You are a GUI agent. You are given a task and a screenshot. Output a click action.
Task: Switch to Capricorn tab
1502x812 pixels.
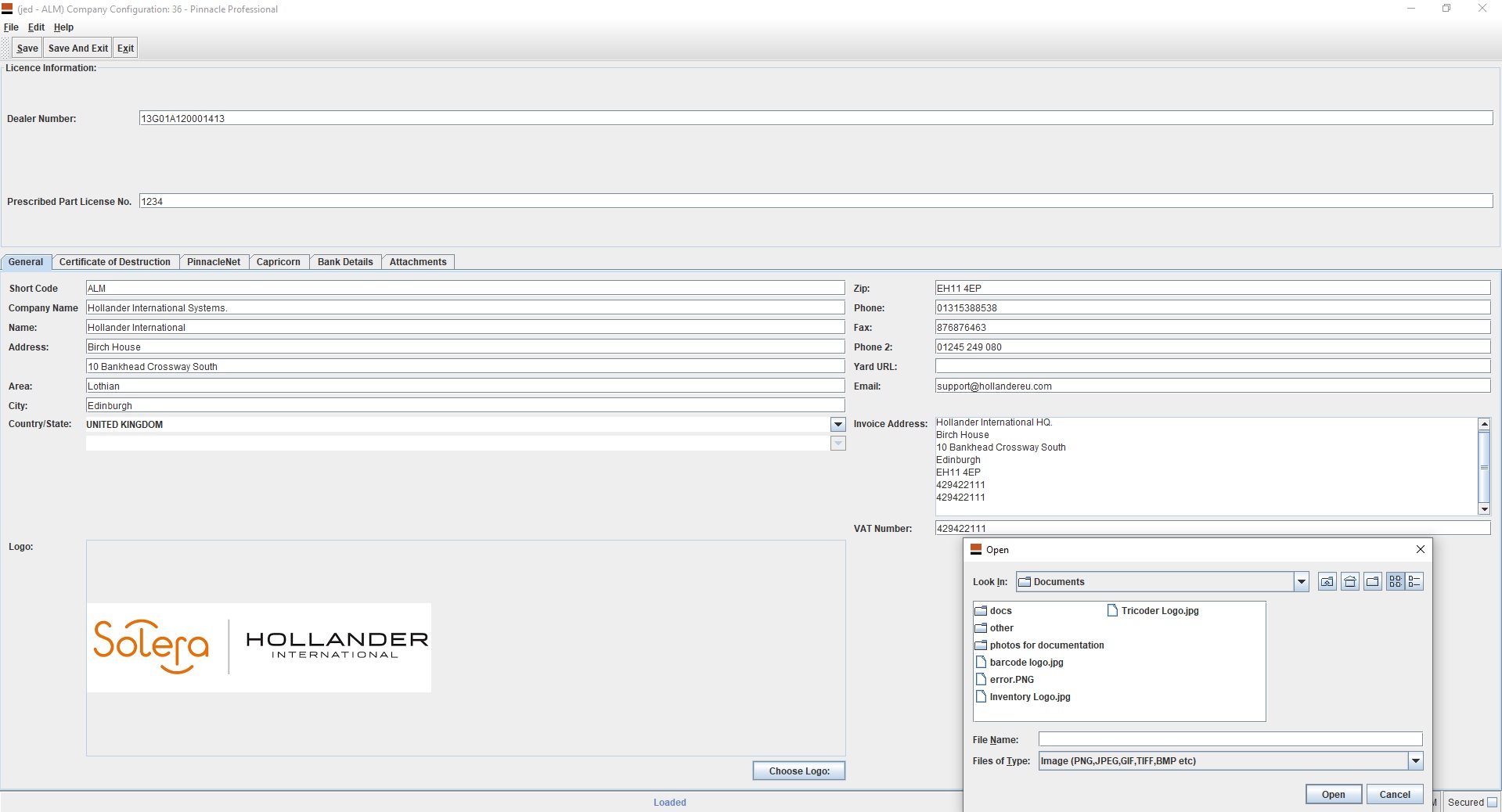(278, 262)
